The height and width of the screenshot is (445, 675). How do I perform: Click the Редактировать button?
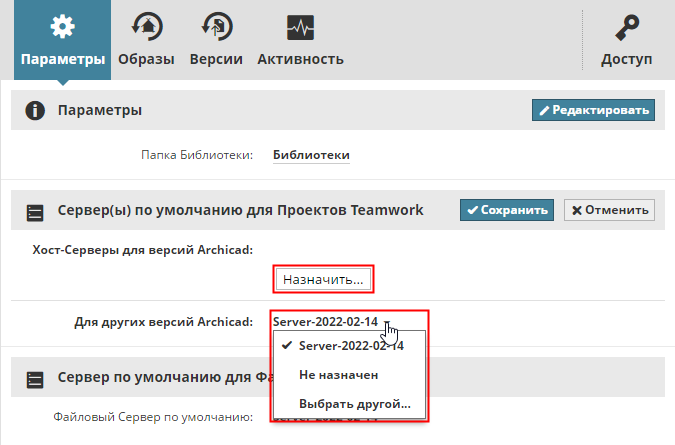tap(593, 110)
